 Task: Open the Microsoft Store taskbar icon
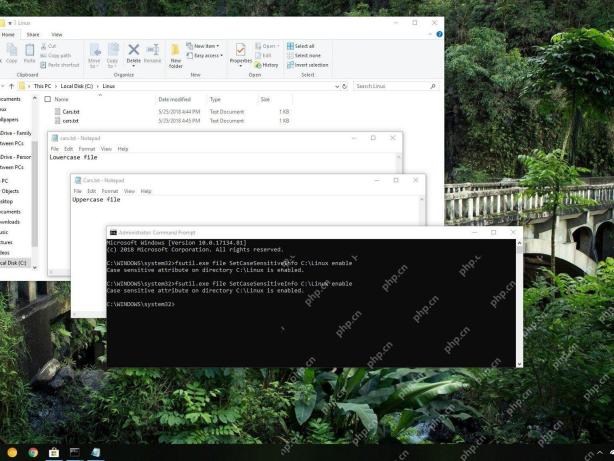[54, 452]
